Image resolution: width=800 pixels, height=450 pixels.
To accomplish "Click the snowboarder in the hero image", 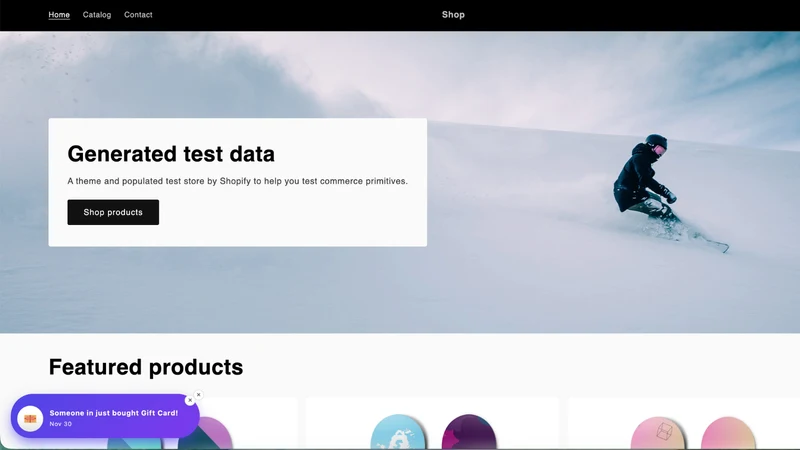I will tap(658, 191).
